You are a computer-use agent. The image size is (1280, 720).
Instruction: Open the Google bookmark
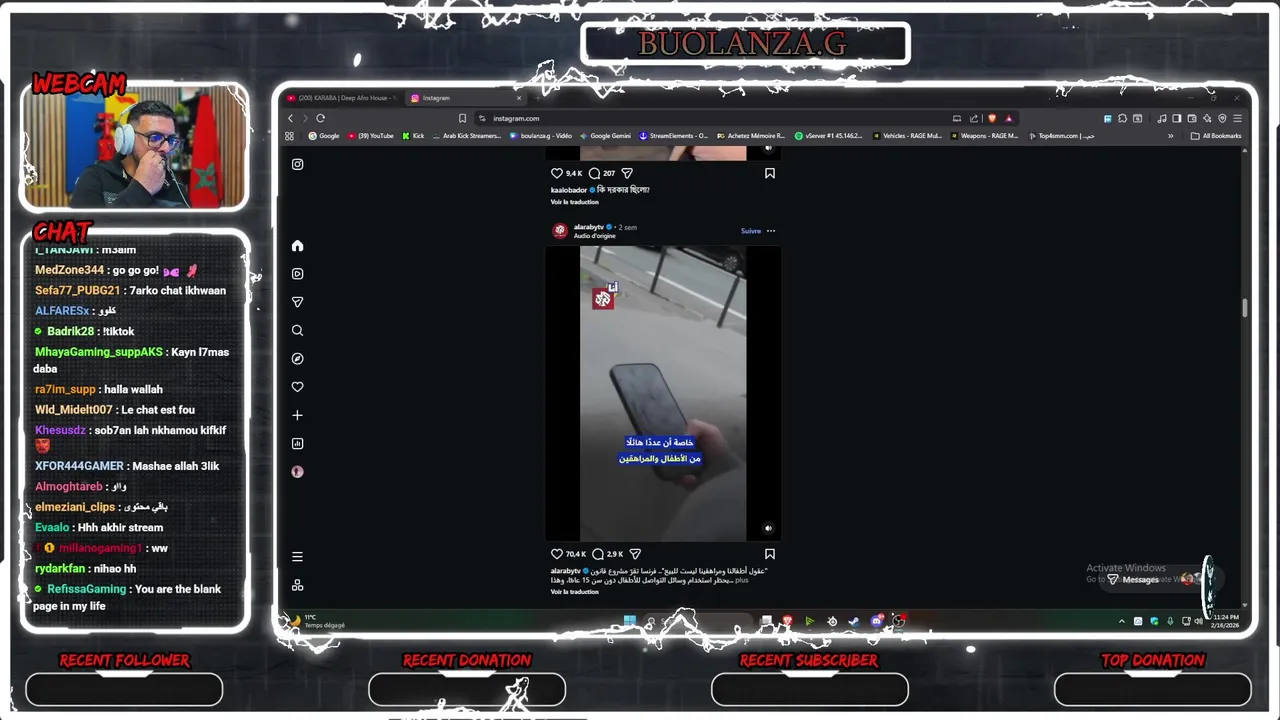[x=324, y=136]
